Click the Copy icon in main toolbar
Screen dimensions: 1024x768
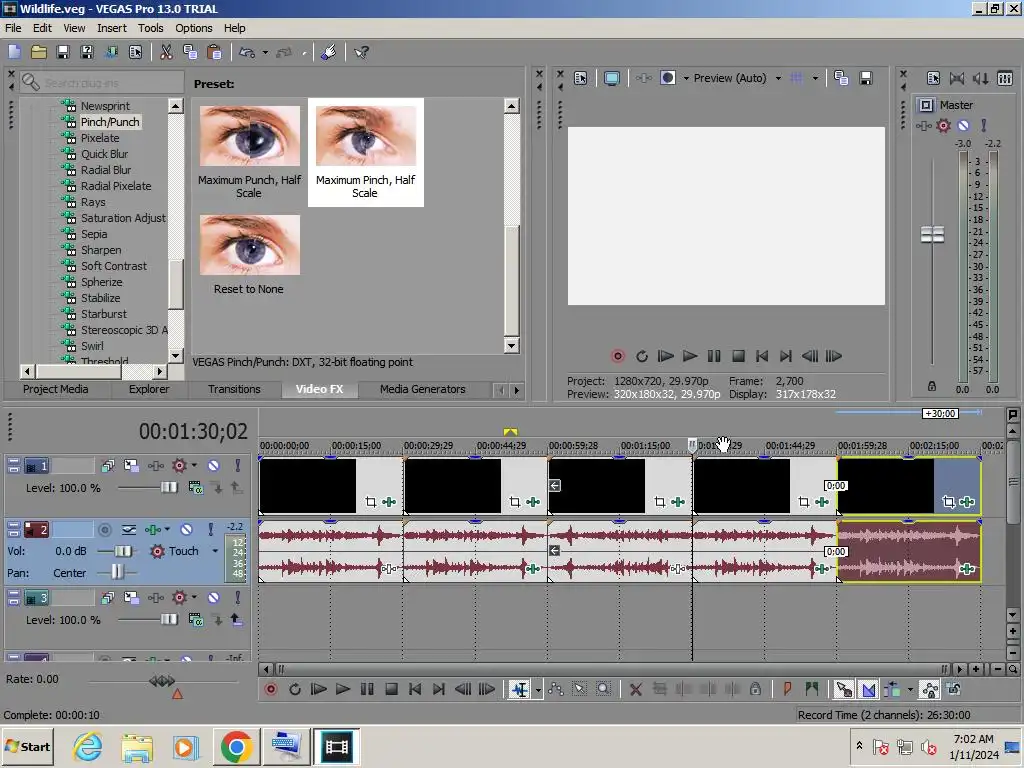(190, 52)
